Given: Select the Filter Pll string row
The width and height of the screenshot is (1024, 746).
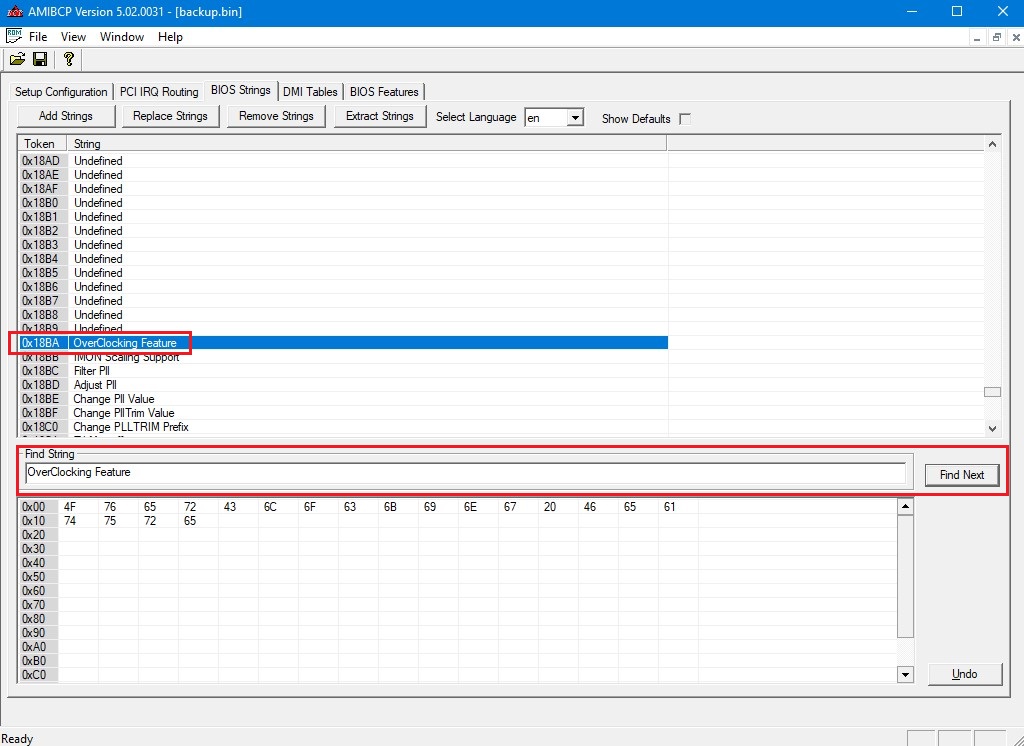Looking at the screenshot, I should tap(344, 371).
